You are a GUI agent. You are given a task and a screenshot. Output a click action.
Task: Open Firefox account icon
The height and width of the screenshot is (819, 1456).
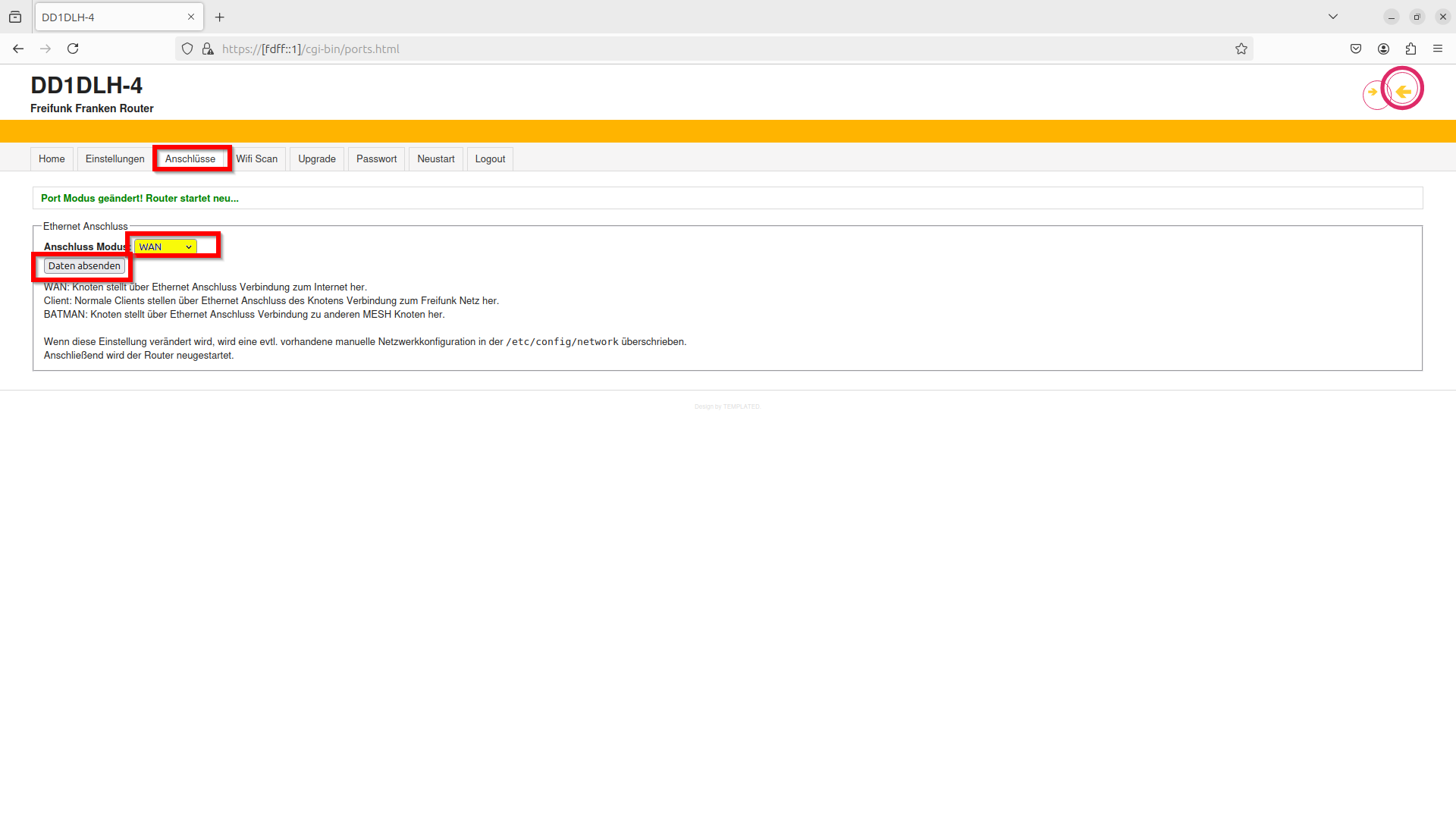(1383, 49)
